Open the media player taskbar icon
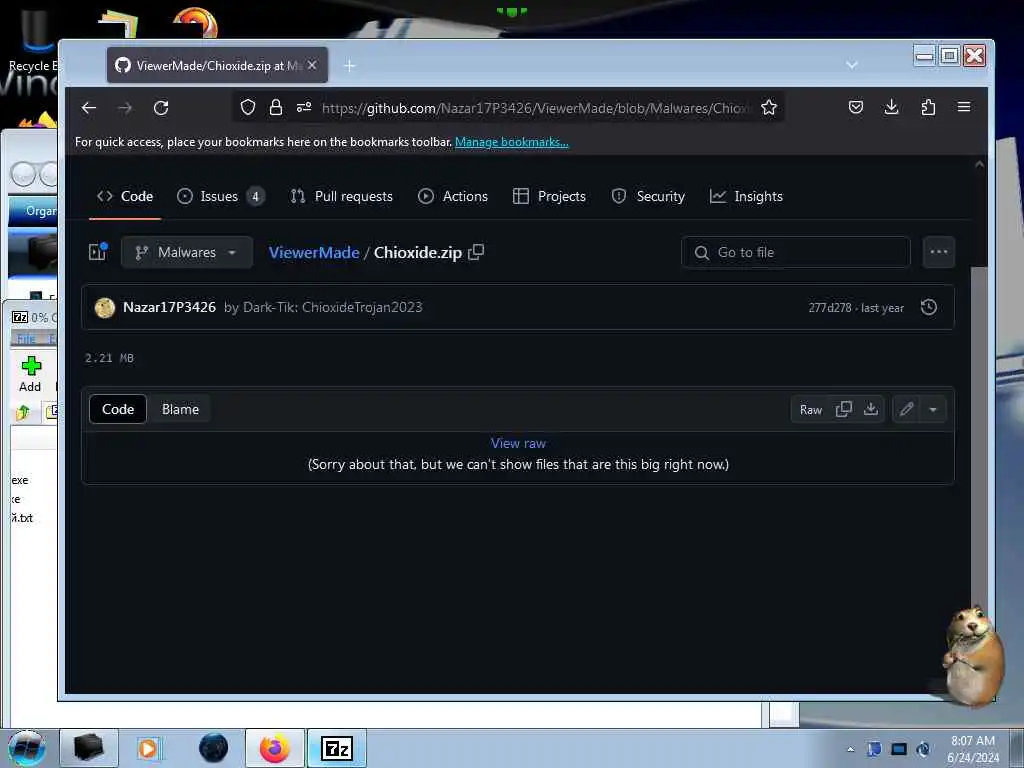This screenshot has width=1024, height=768. [148, 748]
